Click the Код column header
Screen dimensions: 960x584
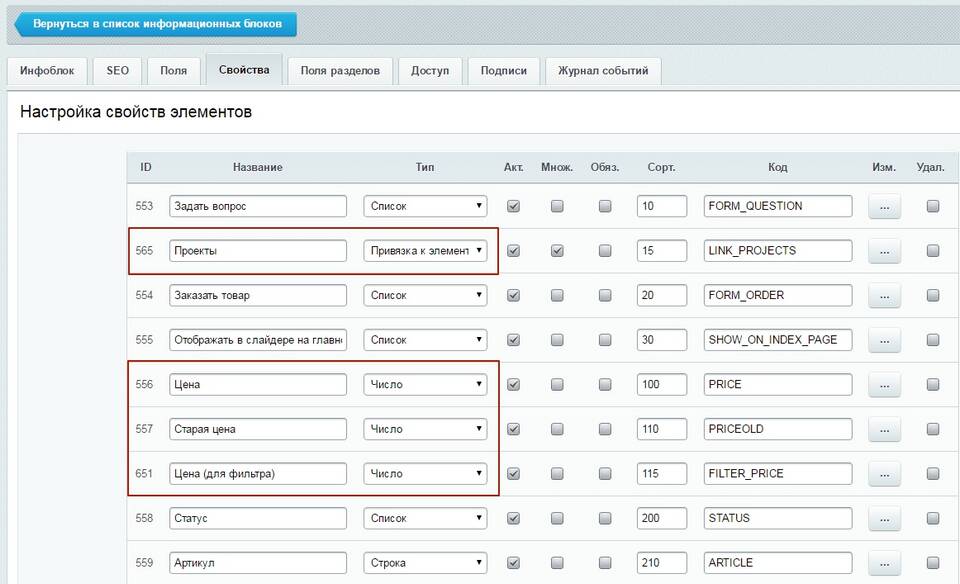(778, 168)
